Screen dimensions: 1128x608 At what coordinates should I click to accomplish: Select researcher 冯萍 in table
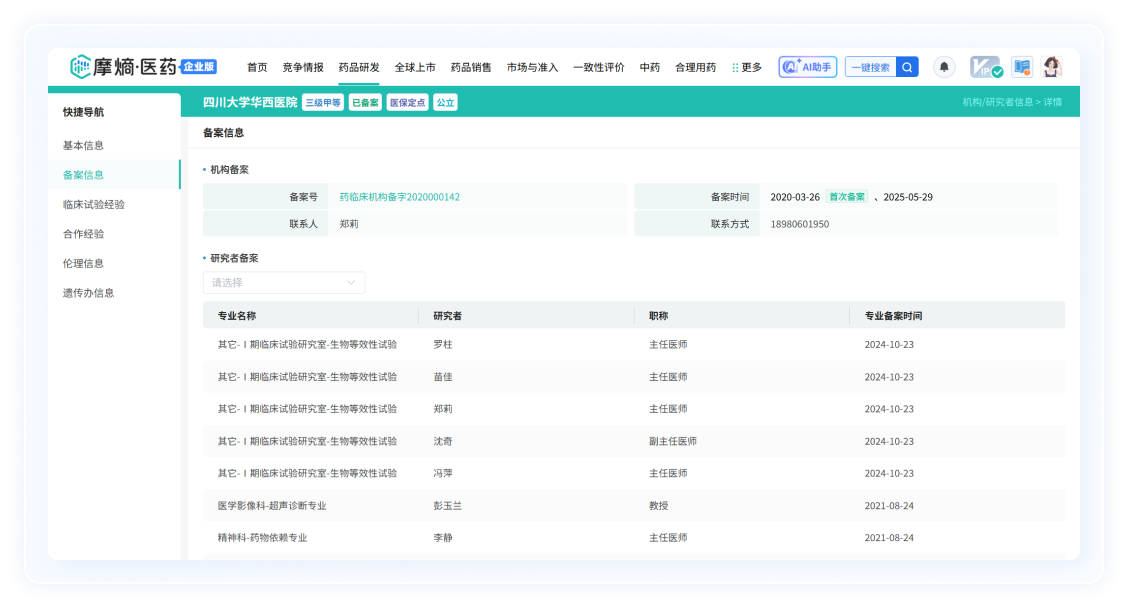click(x=443, y=473)
